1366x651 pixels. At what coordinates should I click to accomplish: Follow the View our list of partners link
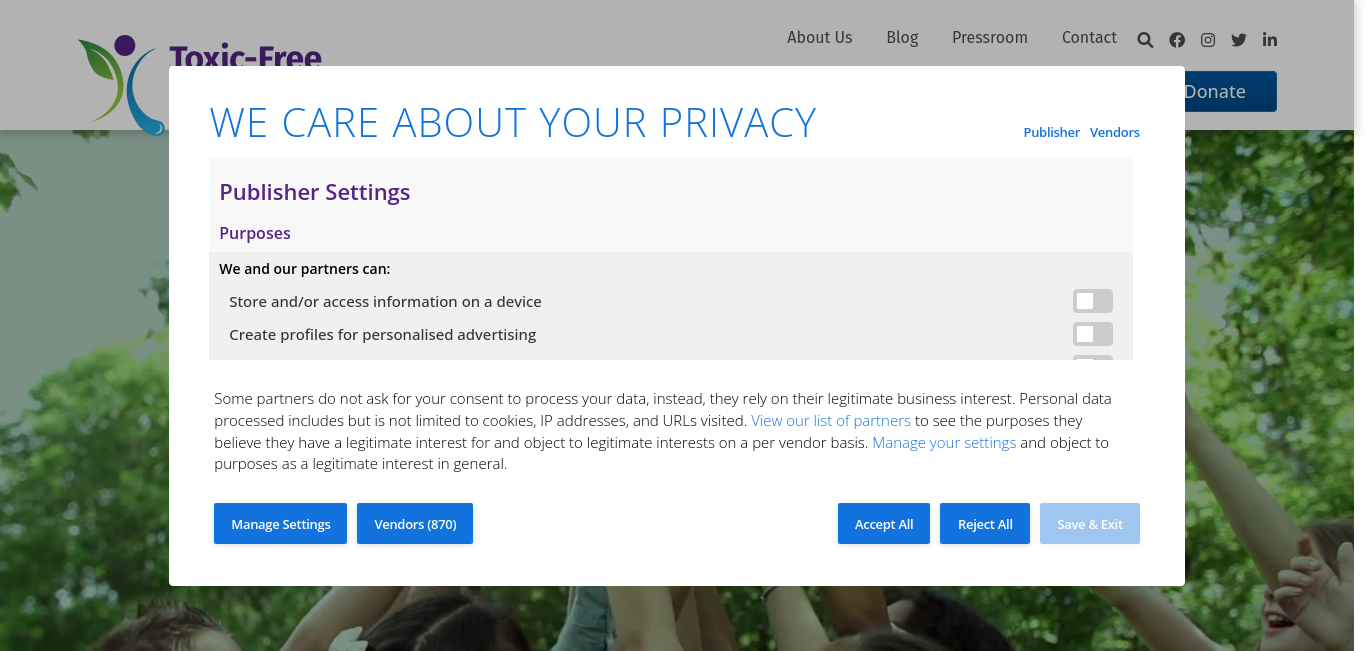pyautogui.click(x=831, y=420)
